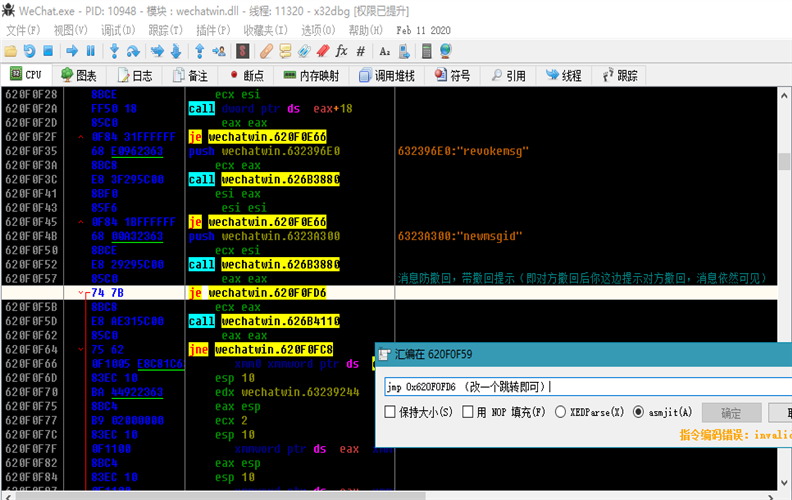Image resolution: width=792 pixels, height=500 pixels.
Task: Select the XEDParse(X) radio button
Action: click(561, 412)
